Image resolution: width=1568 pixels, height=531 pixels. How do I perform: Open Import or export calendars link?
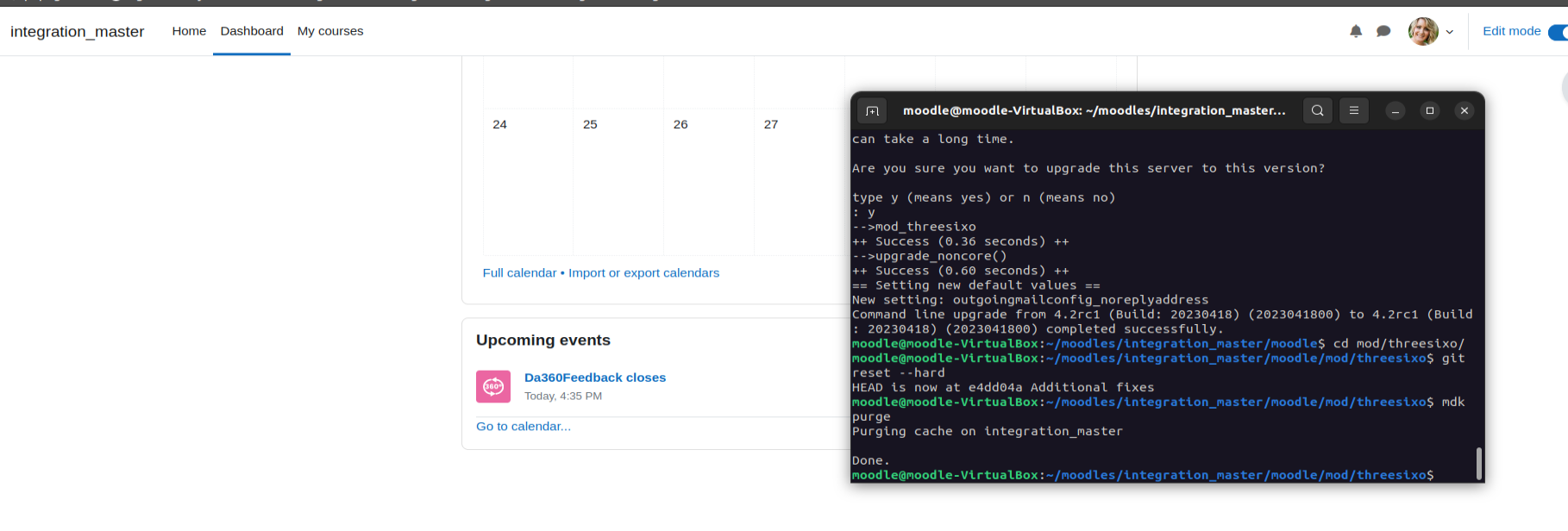pos(643,272)
